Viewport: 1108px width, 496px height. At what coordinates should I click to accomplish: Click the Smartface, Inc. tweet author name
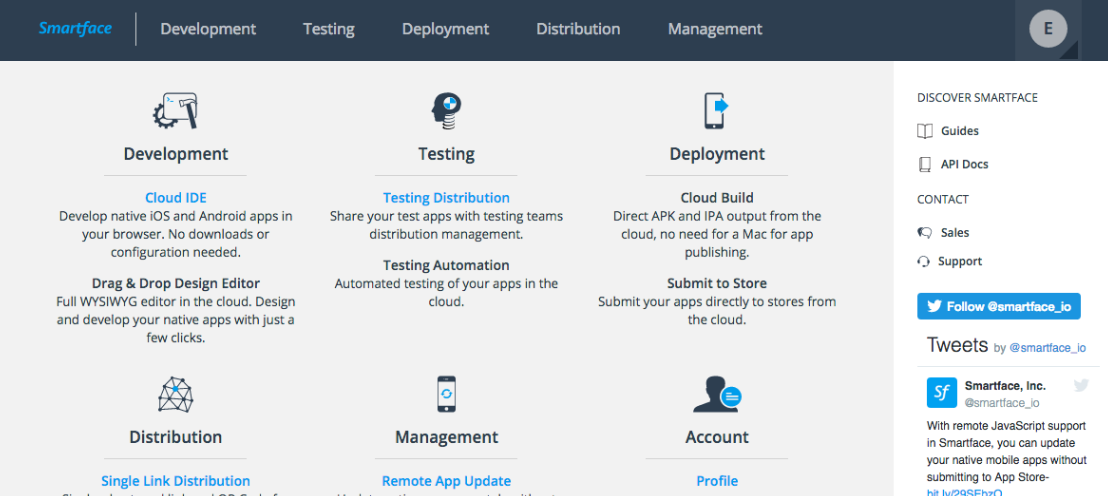tap(1005, 386)
